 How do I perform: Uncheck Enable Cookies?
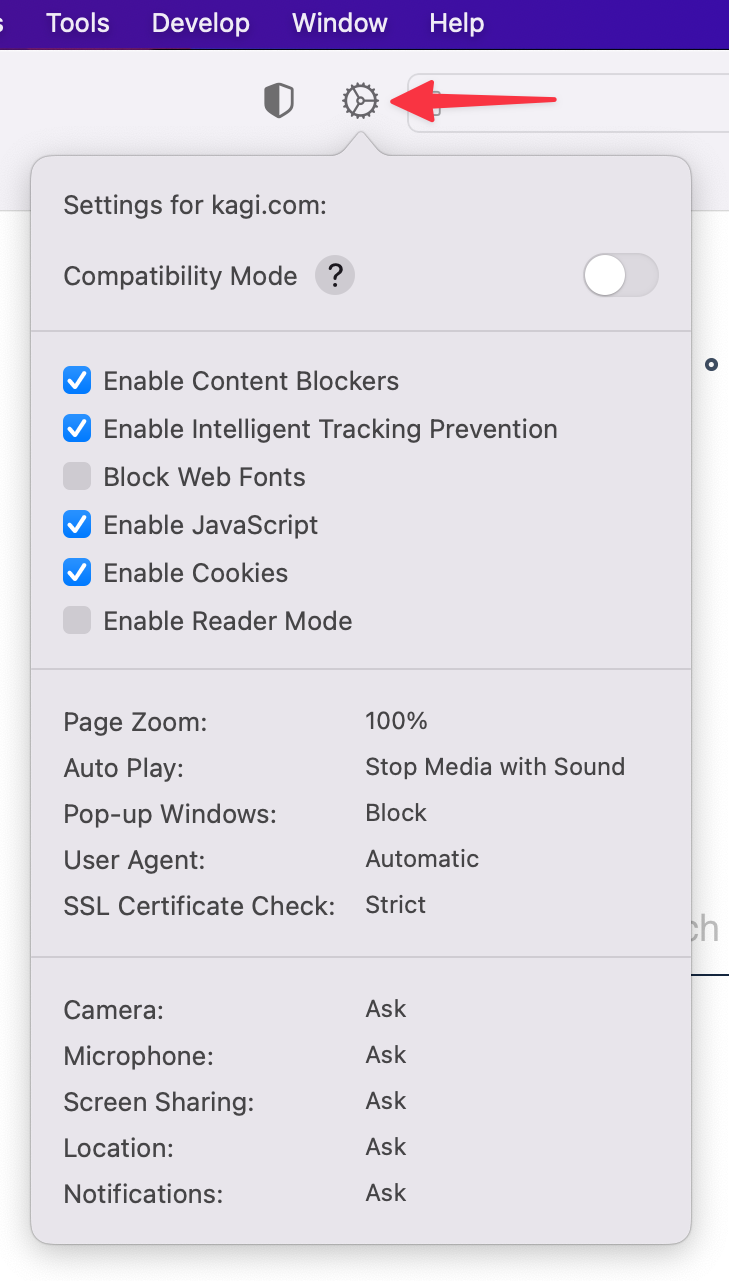77,572
